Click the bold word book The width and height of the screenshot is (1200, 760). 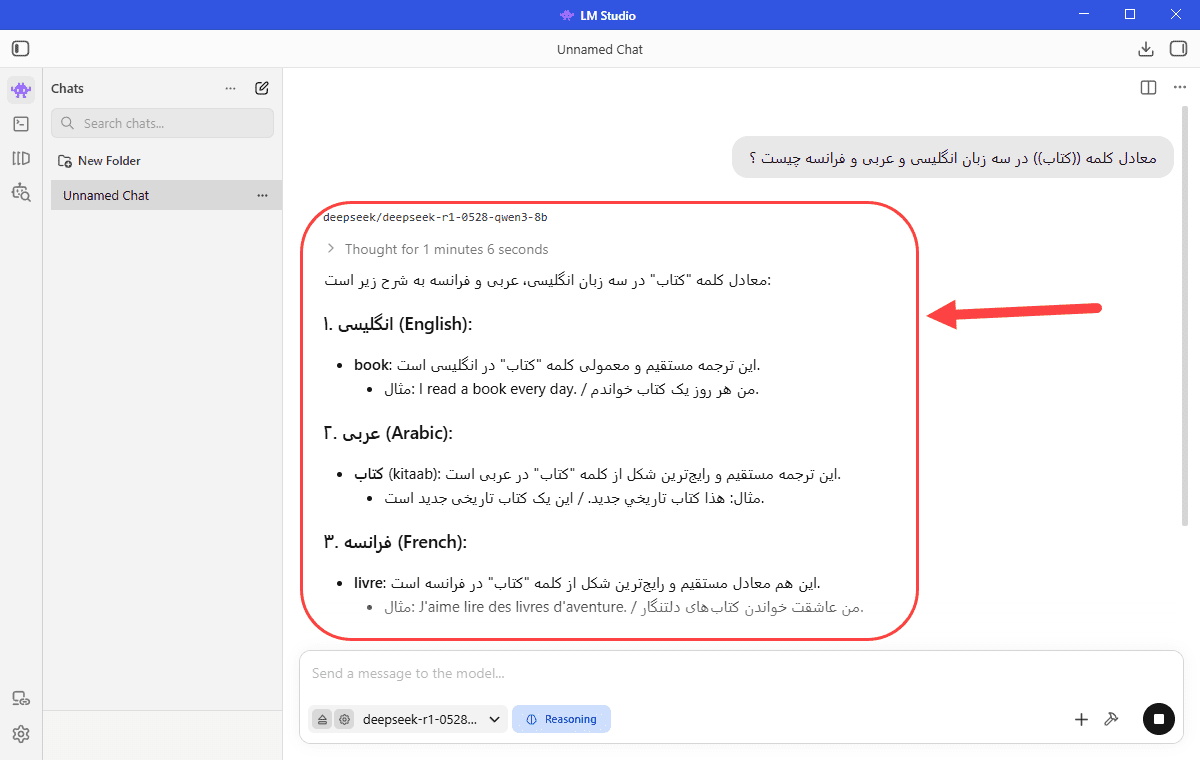tap(371, 365)
